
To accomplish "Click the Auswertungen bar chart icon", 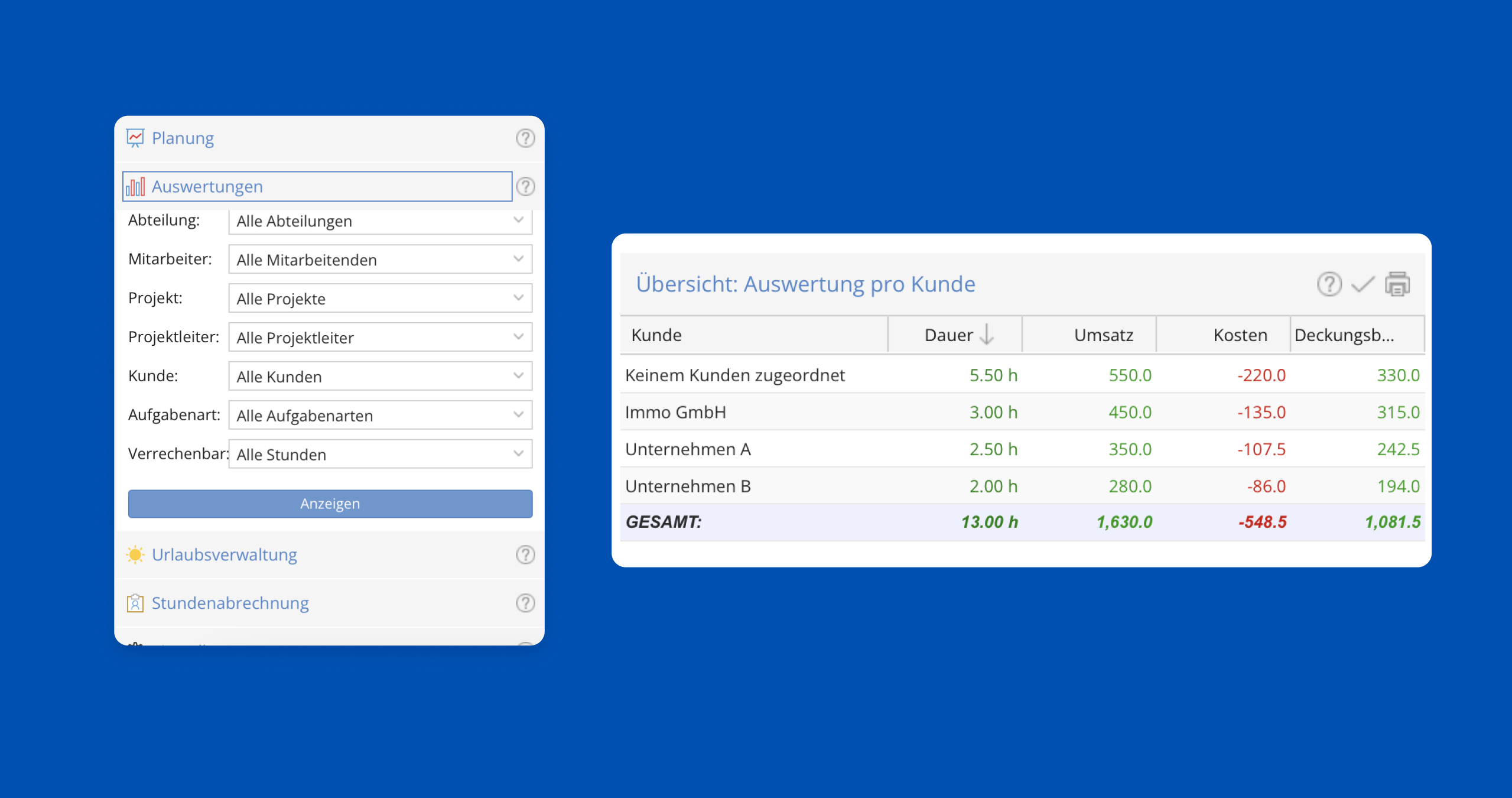I will pyautogui.click(x=135, y=187).
